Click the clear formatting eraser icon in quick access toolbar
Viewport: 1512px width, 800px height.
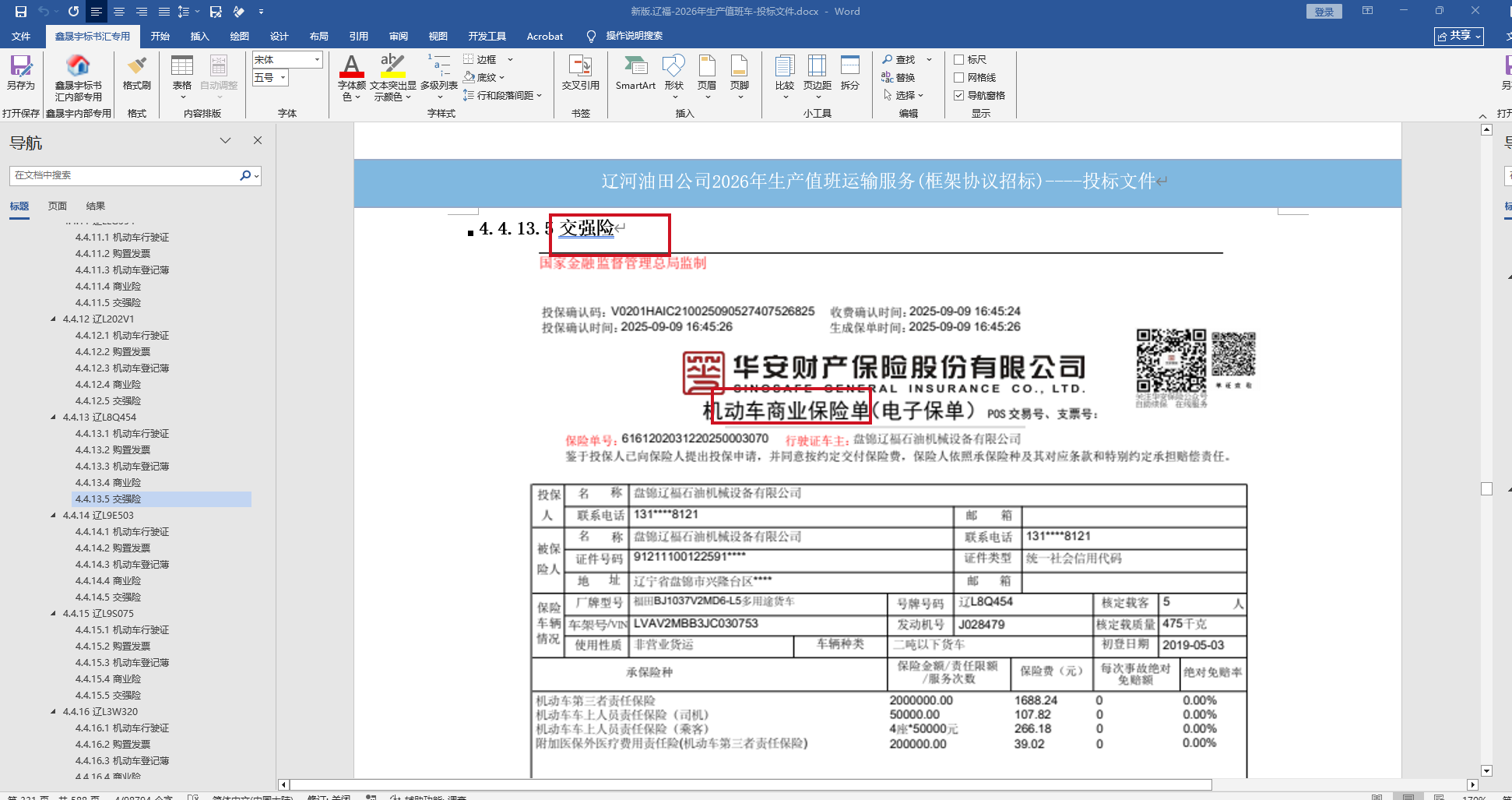click(x=239, y=12)
